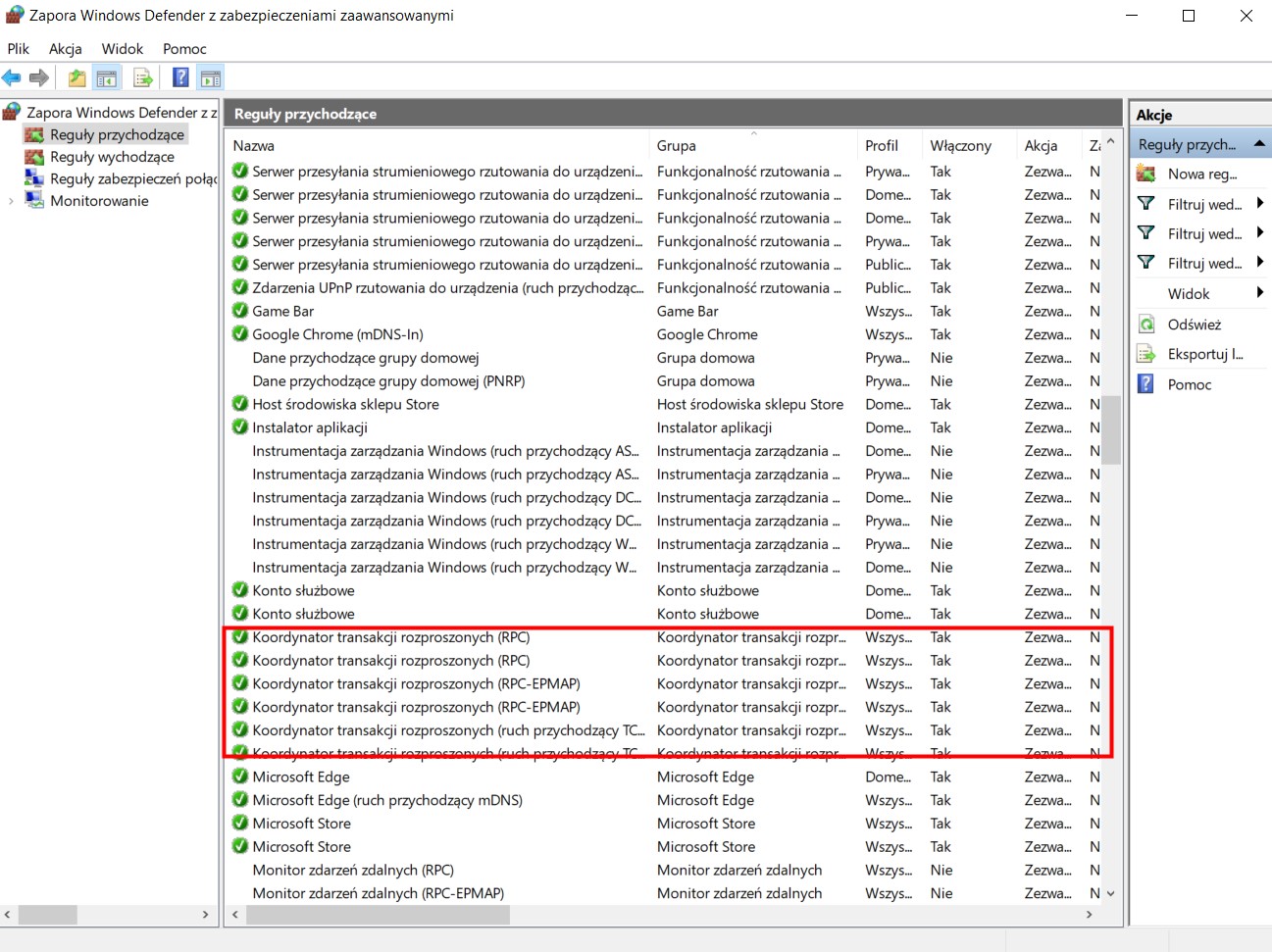The image size is (1272, 952).
Task: Click the 'Game Bar' group column cell
Action: (x=687, y=311)
